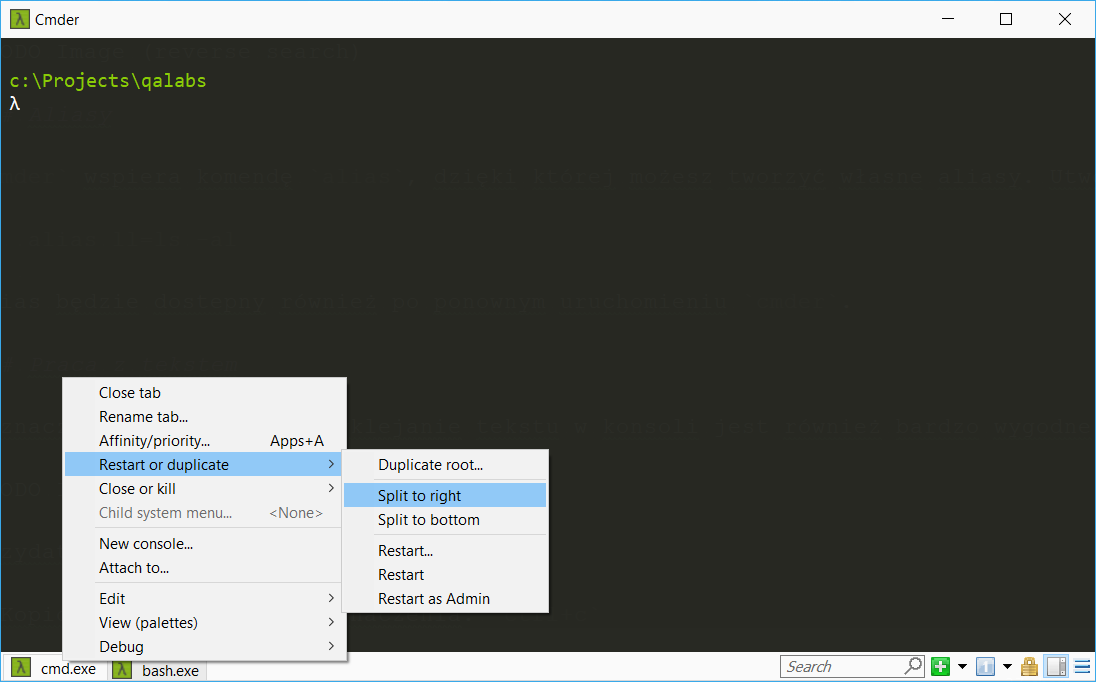Click the Cmder lambda icon in title bar

[x=19, y=19]
